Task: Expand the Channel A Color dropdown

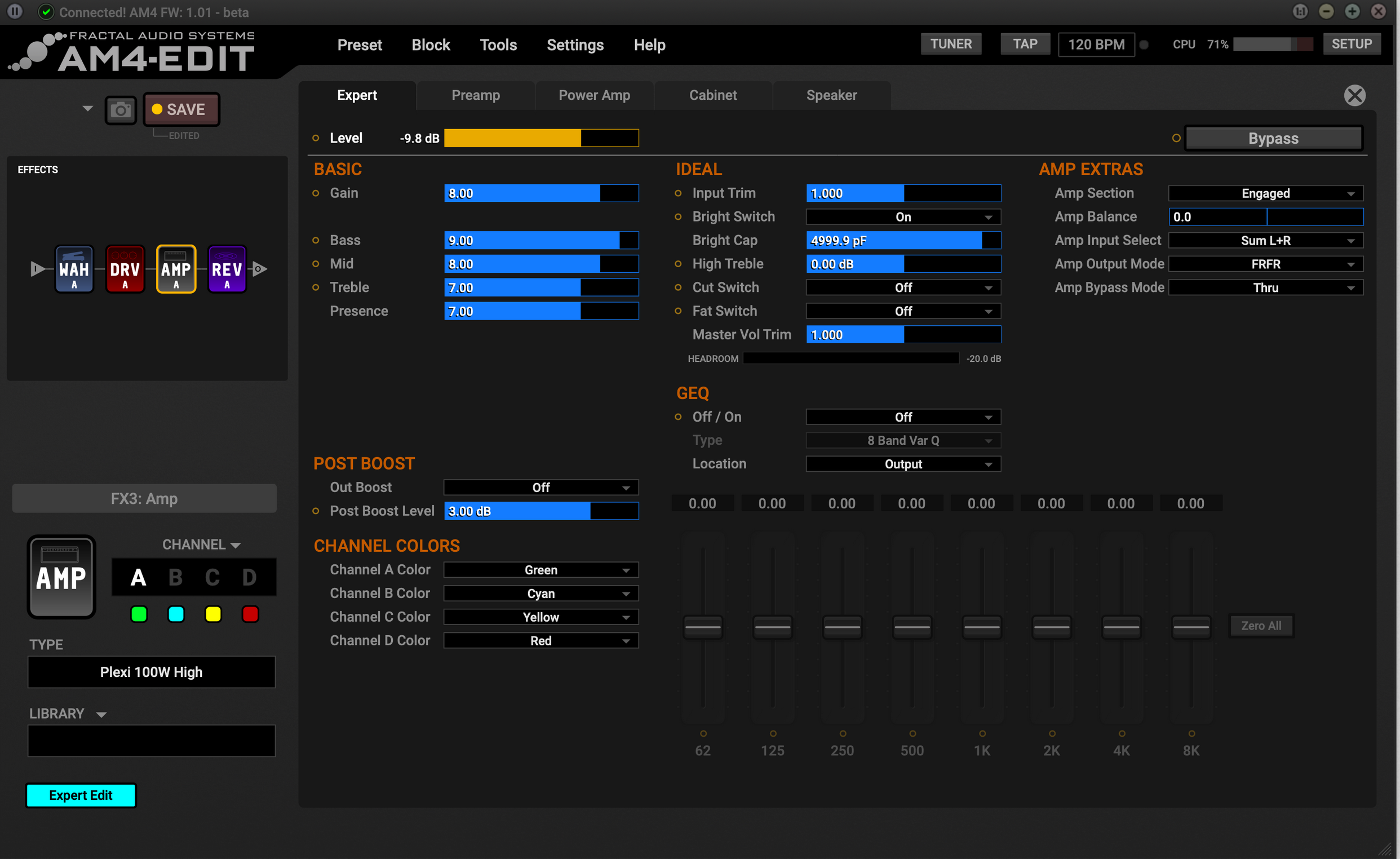Action: [540, 570]
